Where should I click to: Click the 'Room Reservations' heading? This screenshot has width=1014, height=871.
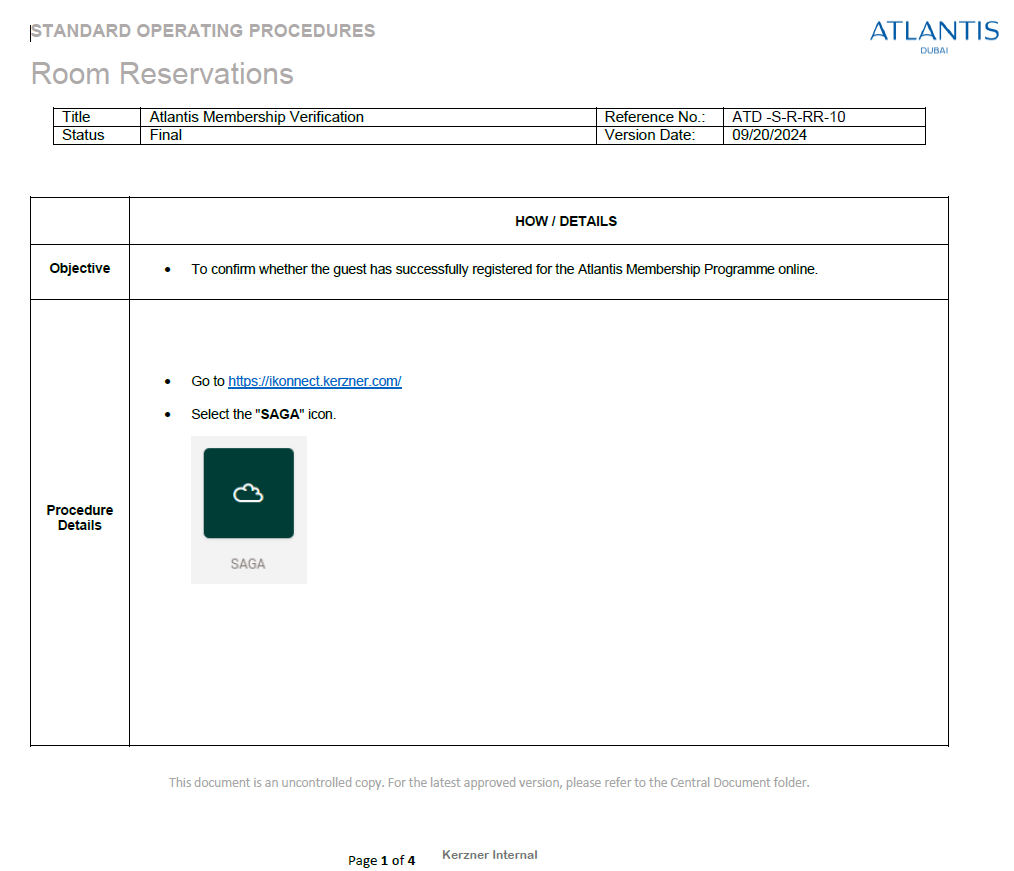coord(162,74)
